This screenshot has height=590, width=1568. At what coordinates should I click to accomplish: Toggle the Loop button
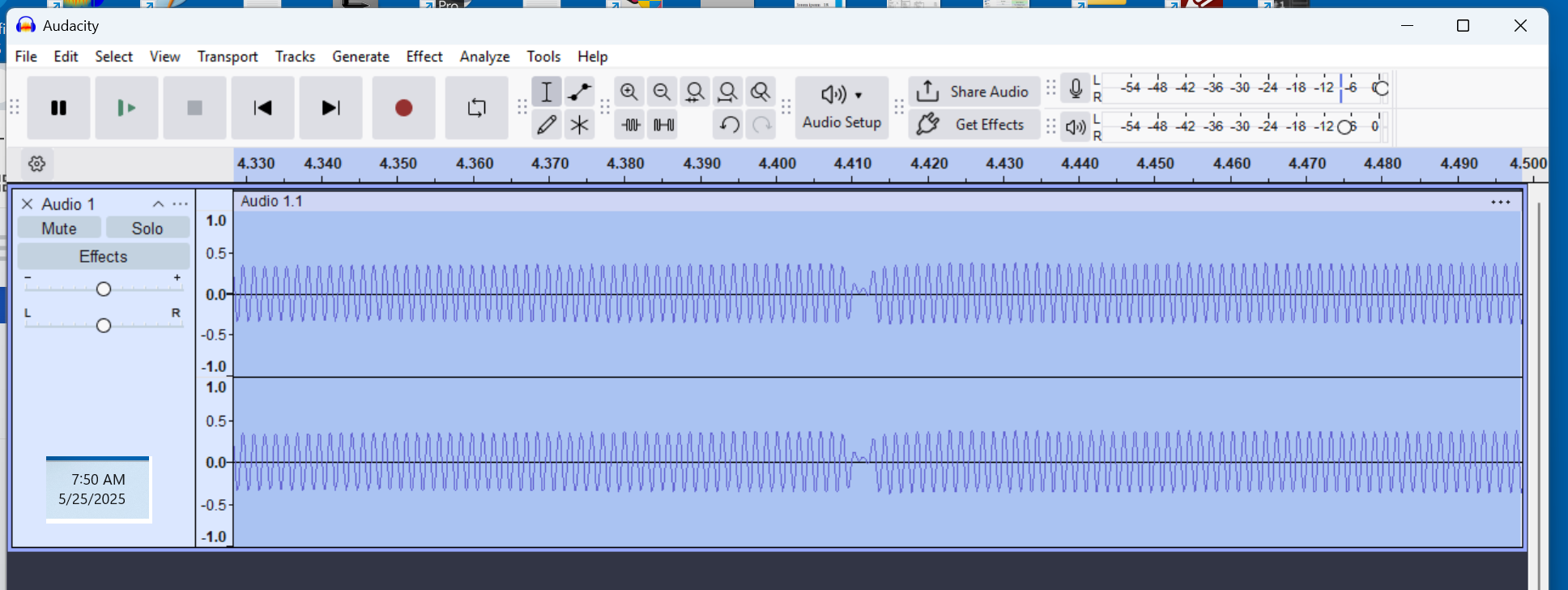[476, 108]
